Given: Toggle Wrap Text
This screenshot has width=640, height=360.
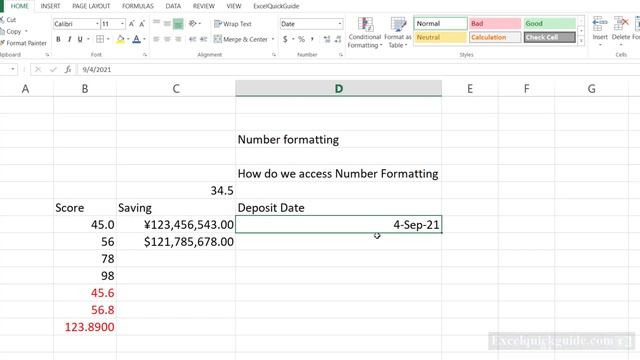Looking at the screenshot, I should tap(233, 24).
